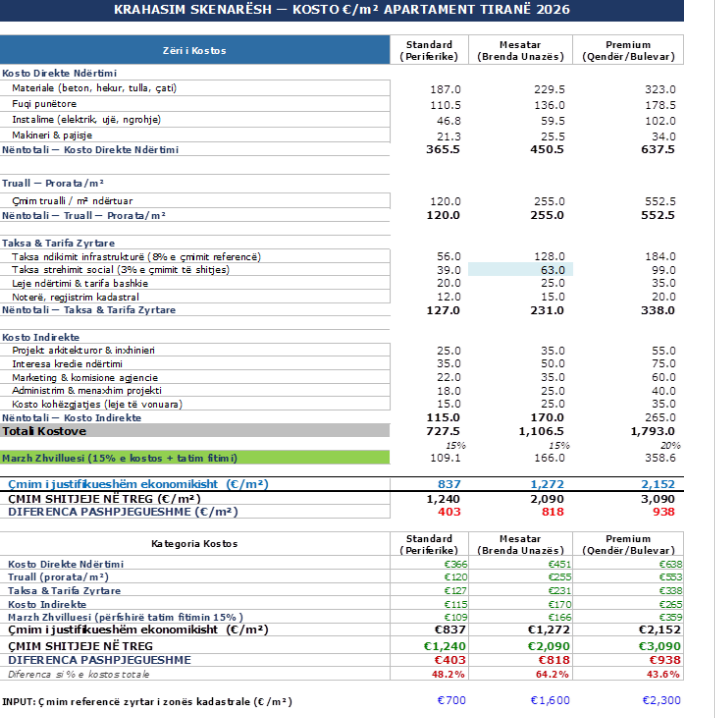Select the Kategoria Kostos header cell
Screen dimensions: 715x718
click(195, 544)
